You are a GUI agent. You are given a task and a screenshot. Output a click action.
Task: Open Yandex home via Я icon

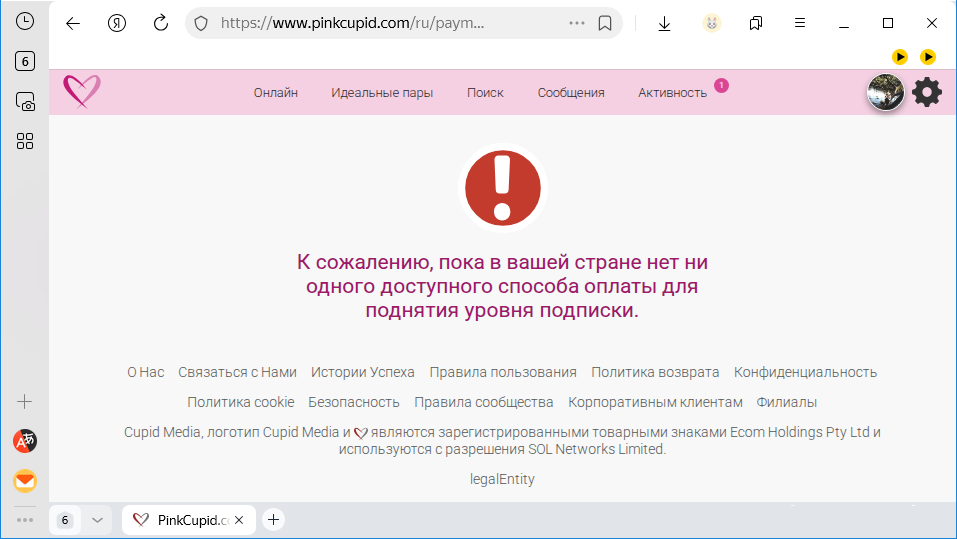[x=117, y=23]
